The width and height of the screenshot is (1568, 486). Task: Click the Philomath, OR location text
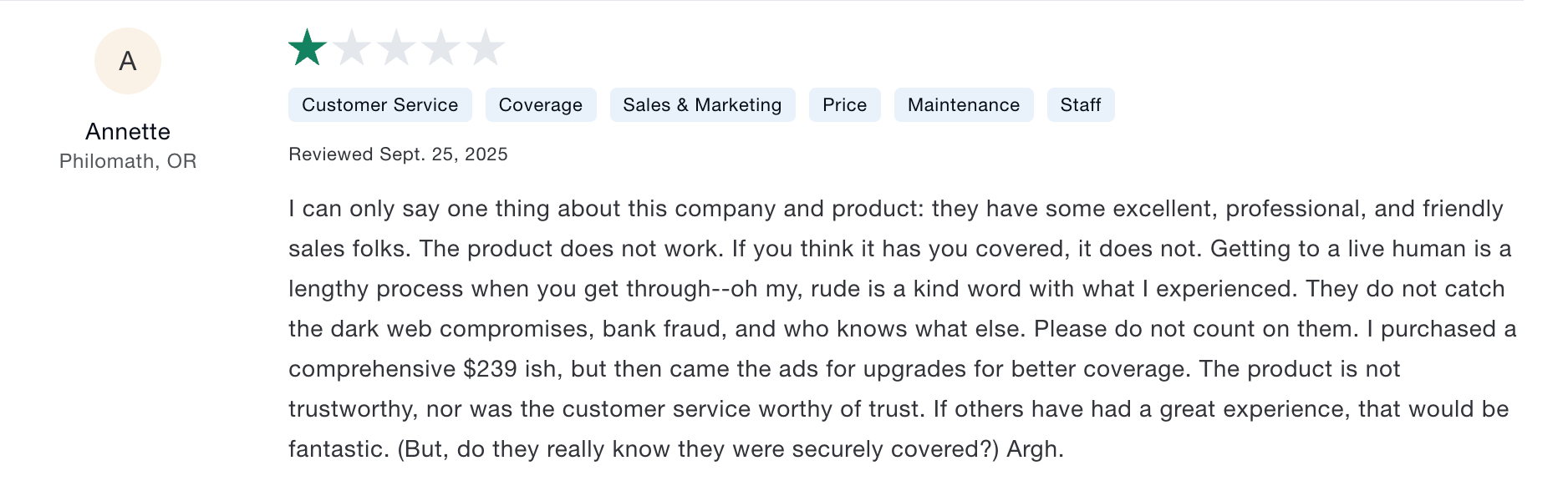pos(128,161)
